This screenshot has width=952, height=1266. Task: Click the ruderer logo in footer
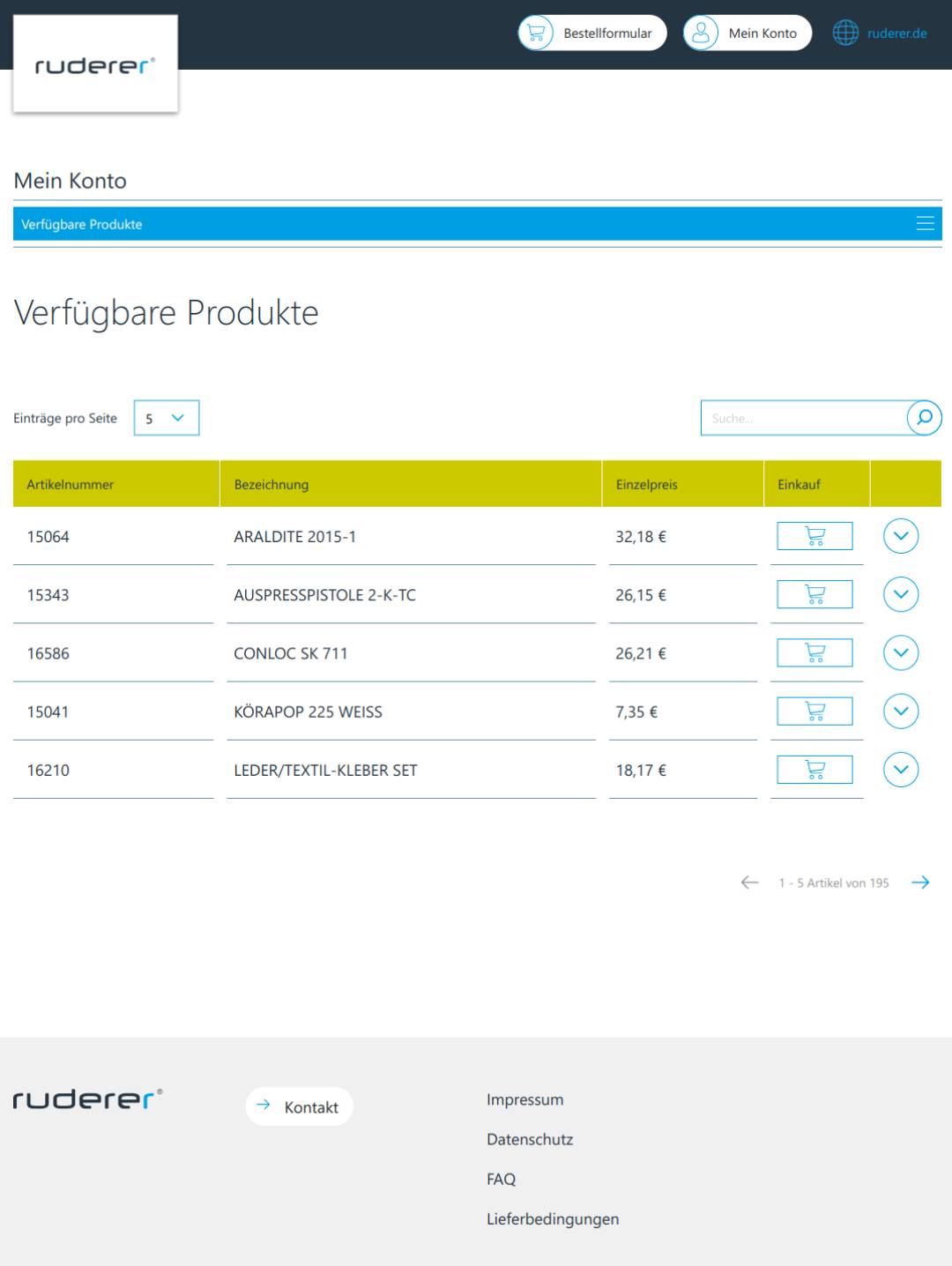87,1098
